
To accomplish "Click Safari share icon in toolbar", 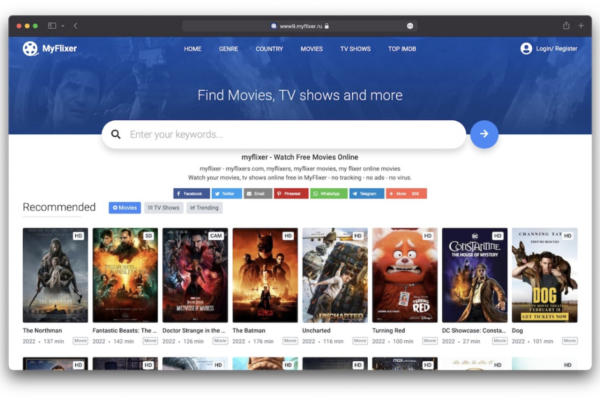I will point(566,25).
